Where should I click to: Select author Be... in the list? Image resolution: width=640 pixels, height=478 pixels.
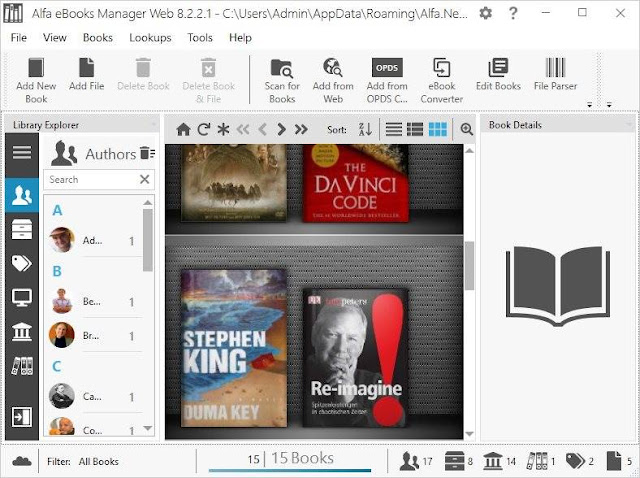coord(94,302)
